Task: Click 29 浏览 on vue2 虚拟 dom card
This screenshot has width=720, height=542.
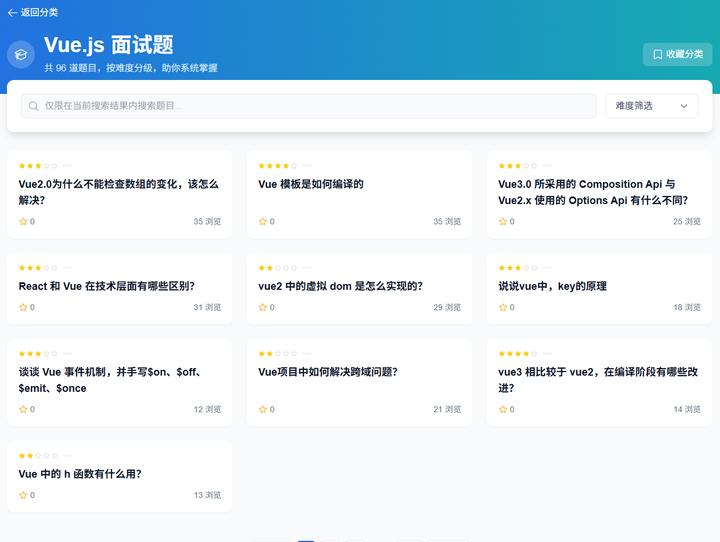Action: click(447, 307)
